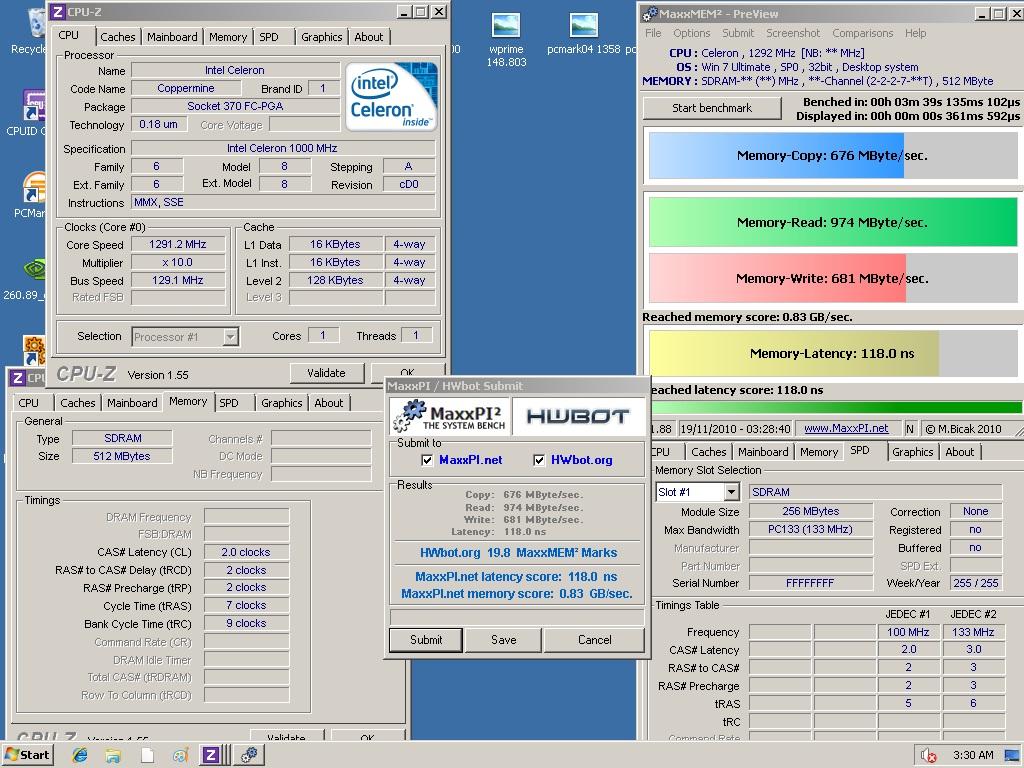Image resolution: width=1024 pixels, height=768 pixels.
Task: Click the Windows Start button
Action: coord(27,755)
